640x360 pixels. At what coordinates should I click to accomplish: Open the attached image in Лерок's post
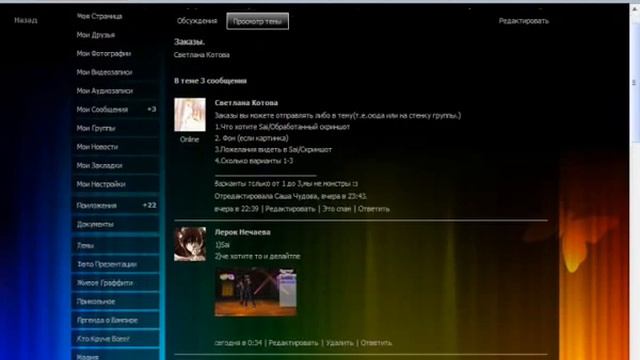click(x=256, y=292)
